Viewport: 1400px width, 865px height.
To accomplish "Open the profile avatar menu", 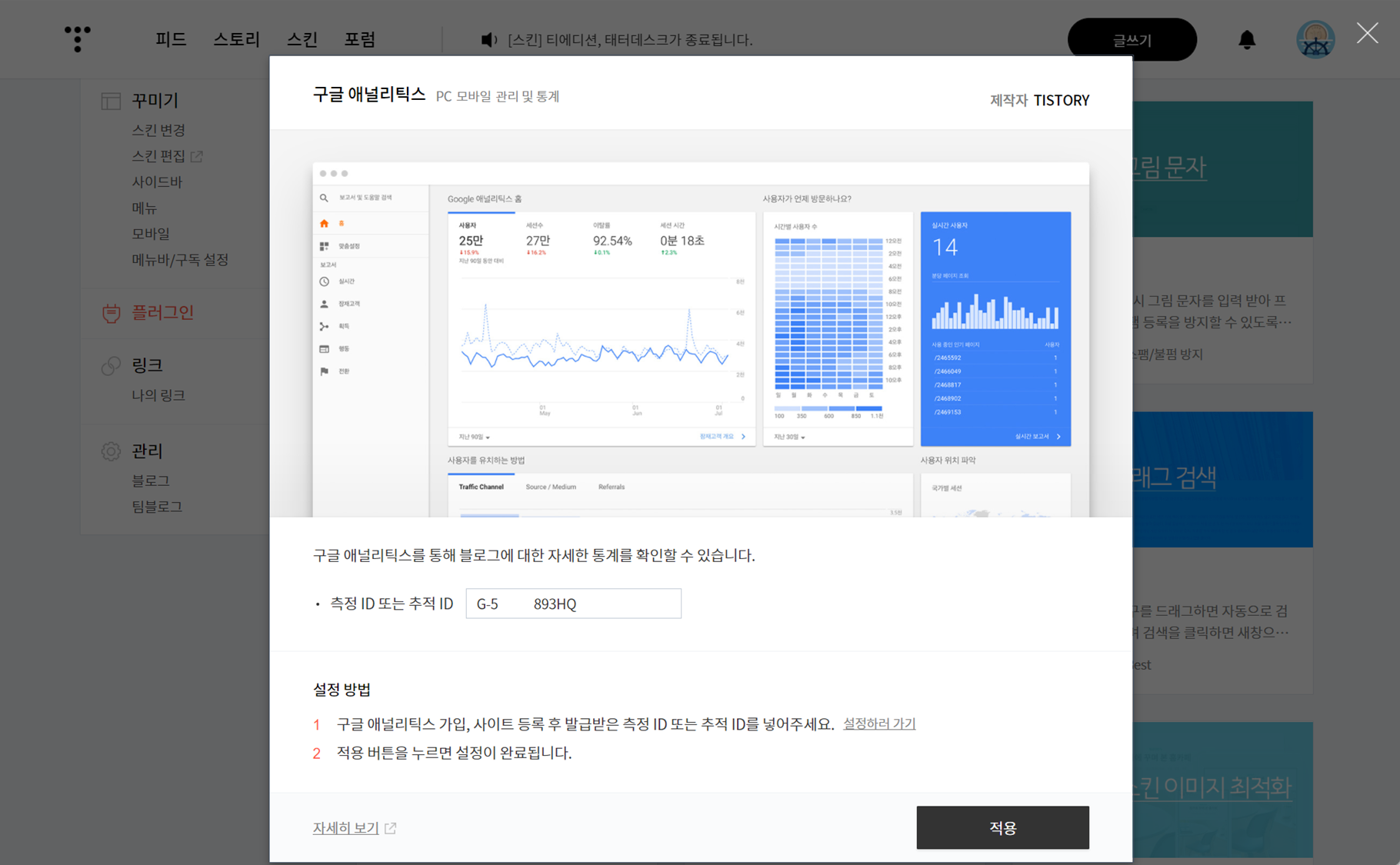I will coord(1315,39).
